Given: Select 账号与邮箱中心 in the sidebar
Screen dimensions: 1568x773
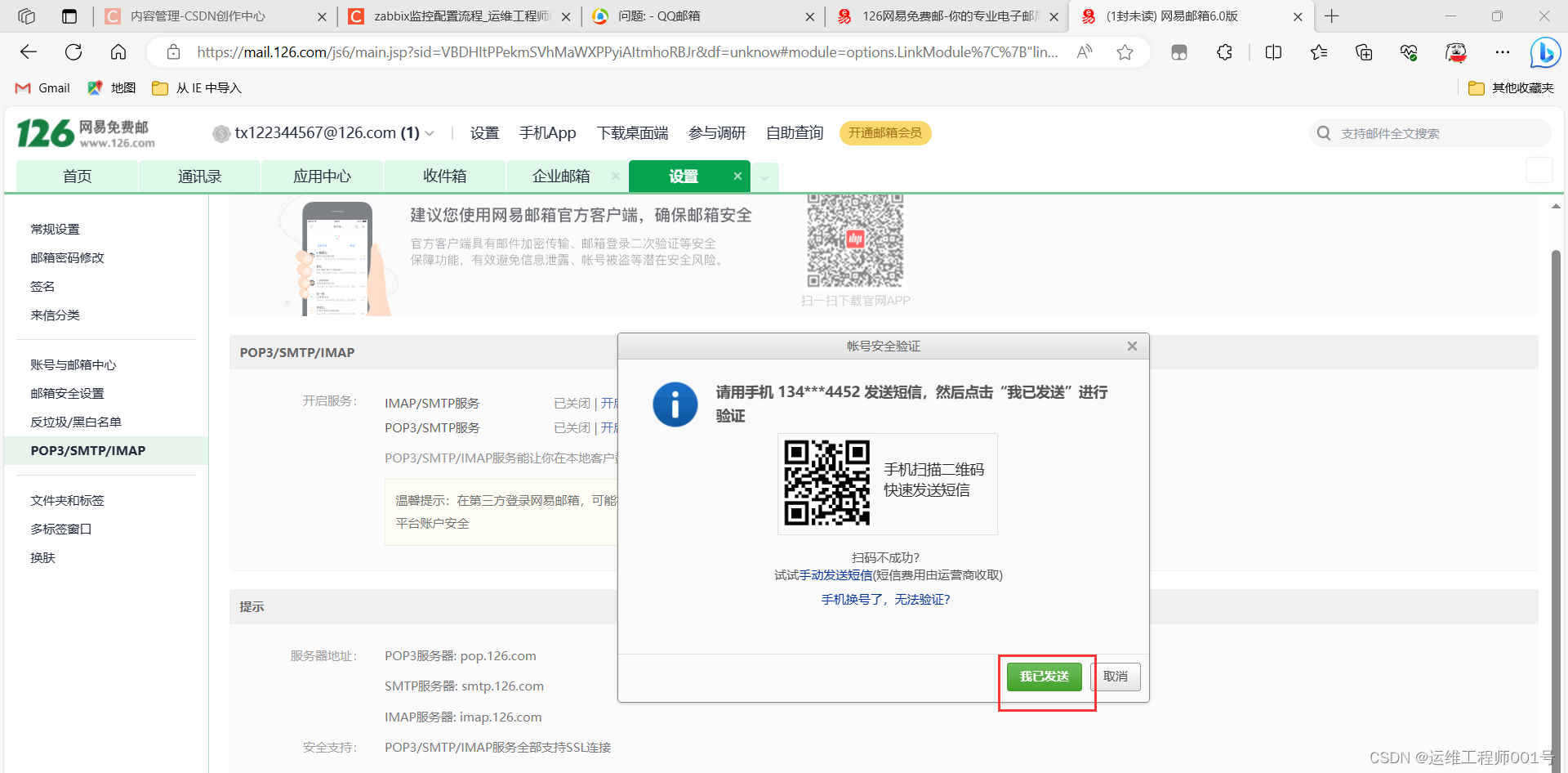Looking at the screenshot, I should click(73, 365).
